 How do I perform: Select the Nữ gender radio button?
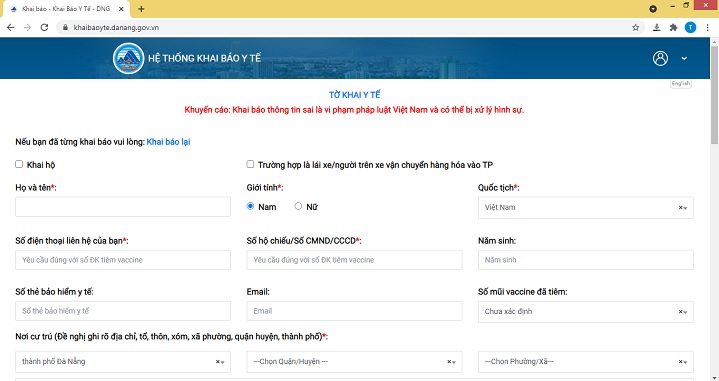tap(298, 206)
